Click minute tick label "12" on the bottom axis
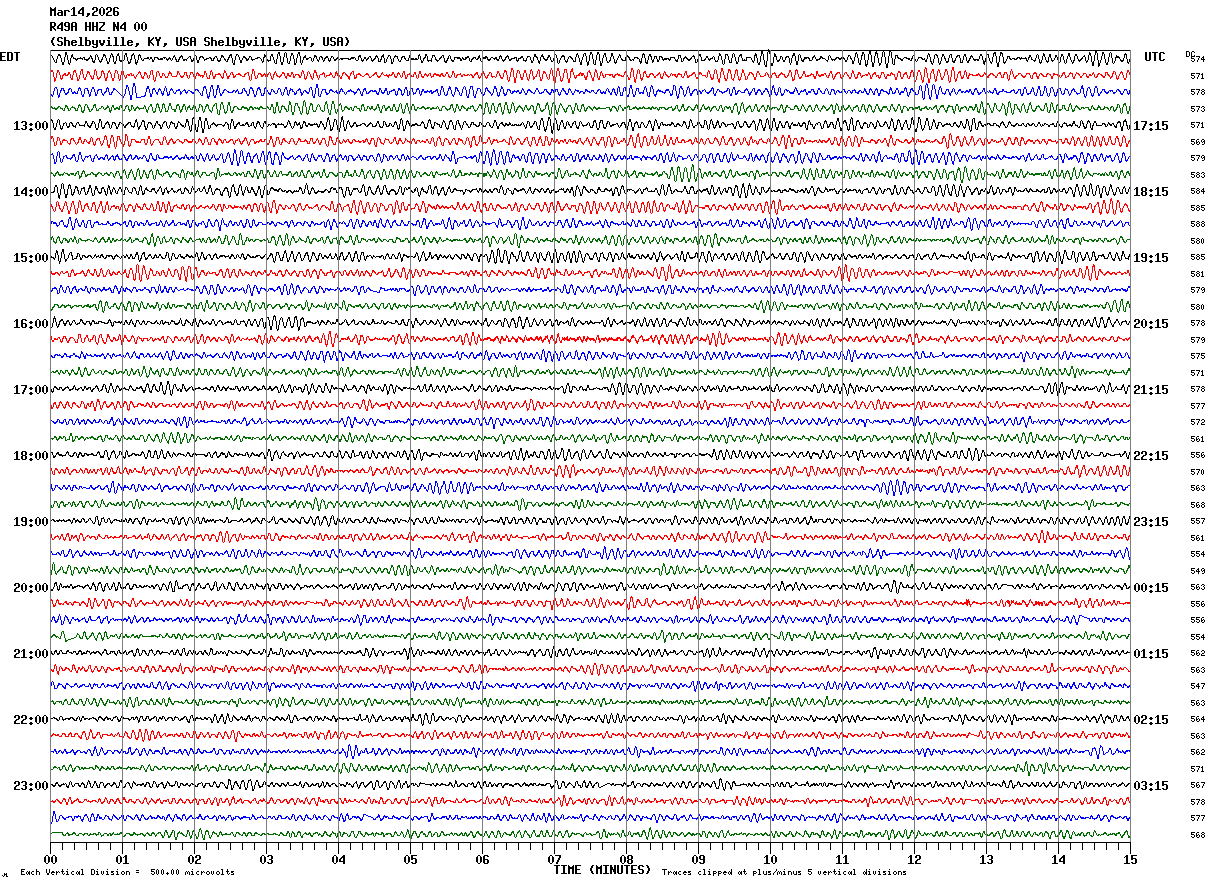 coord(914,860)
